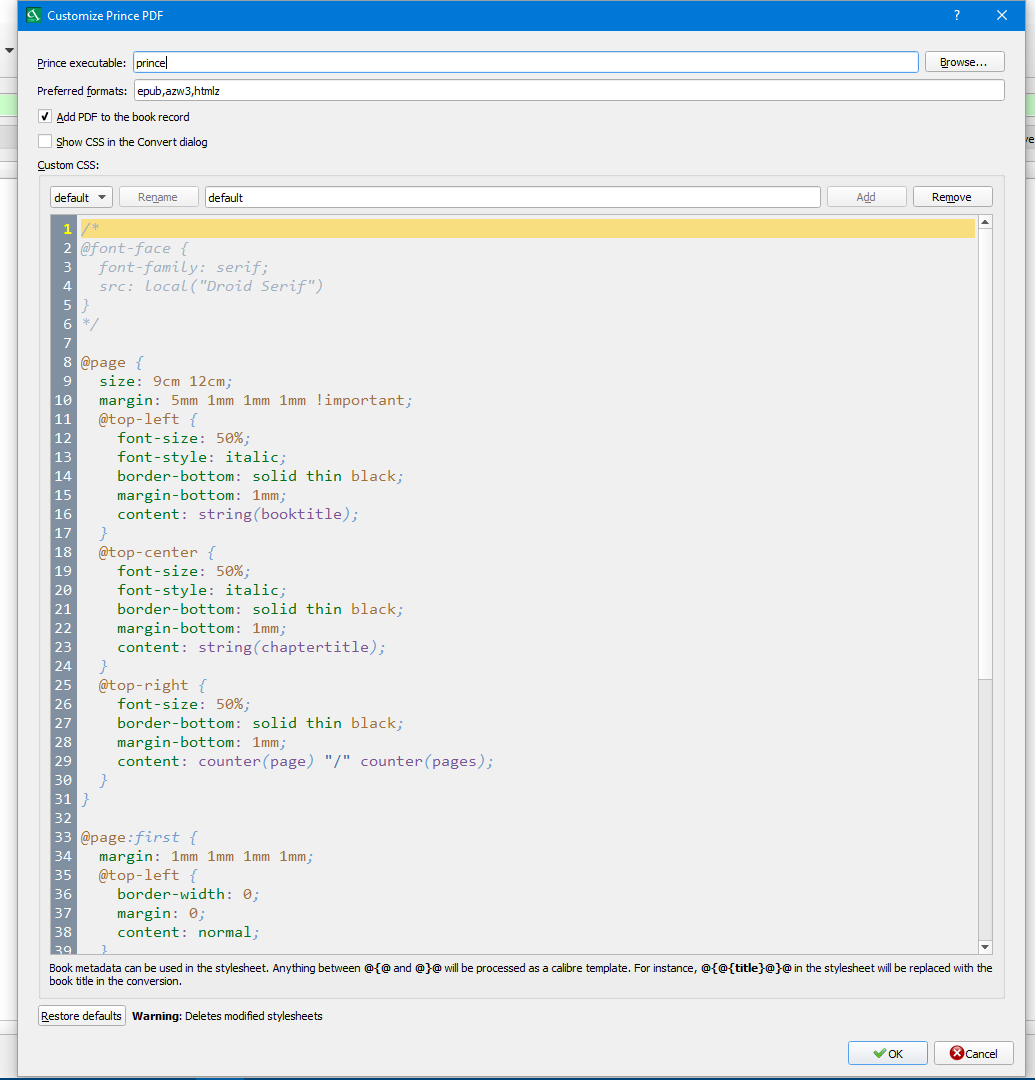1035x1080 pixels.
Task: Click 'content: string(chaptertitle);' line
Action: click(x=251, y=647)
